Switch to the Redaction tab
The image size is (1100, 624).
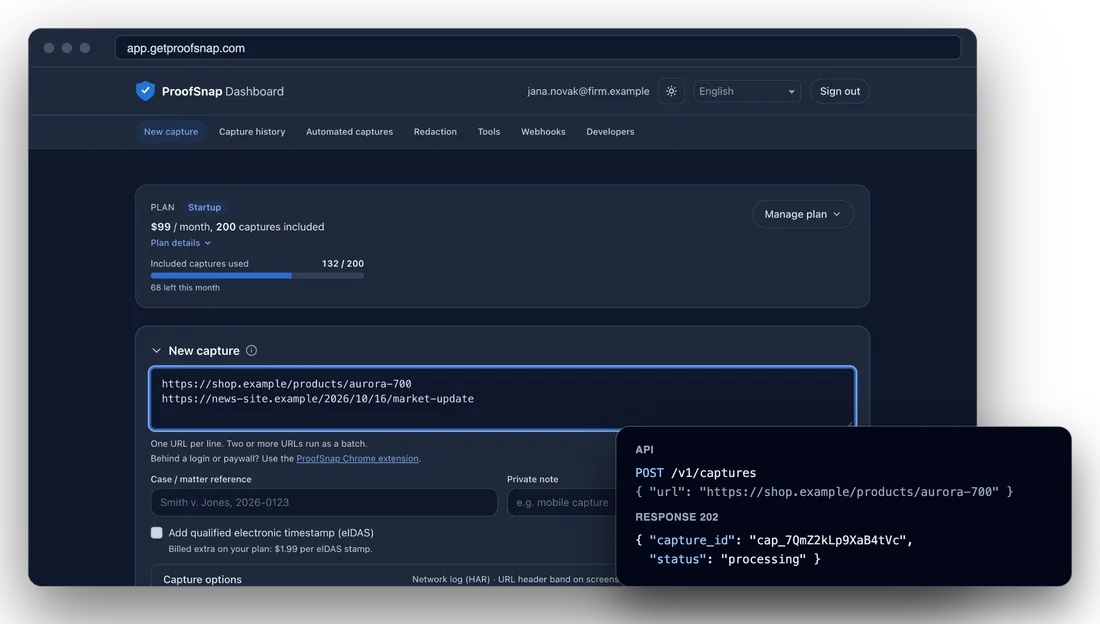[x=435, y=131]
